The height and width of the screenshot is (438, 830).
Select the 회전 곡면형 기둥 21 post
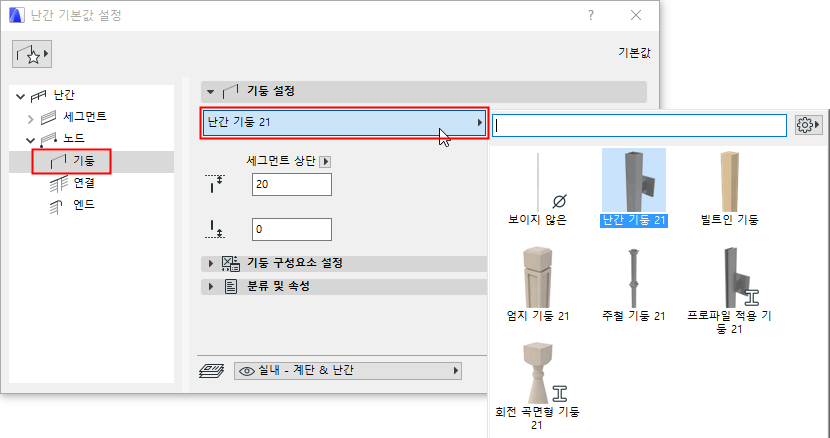click(538, 386)
